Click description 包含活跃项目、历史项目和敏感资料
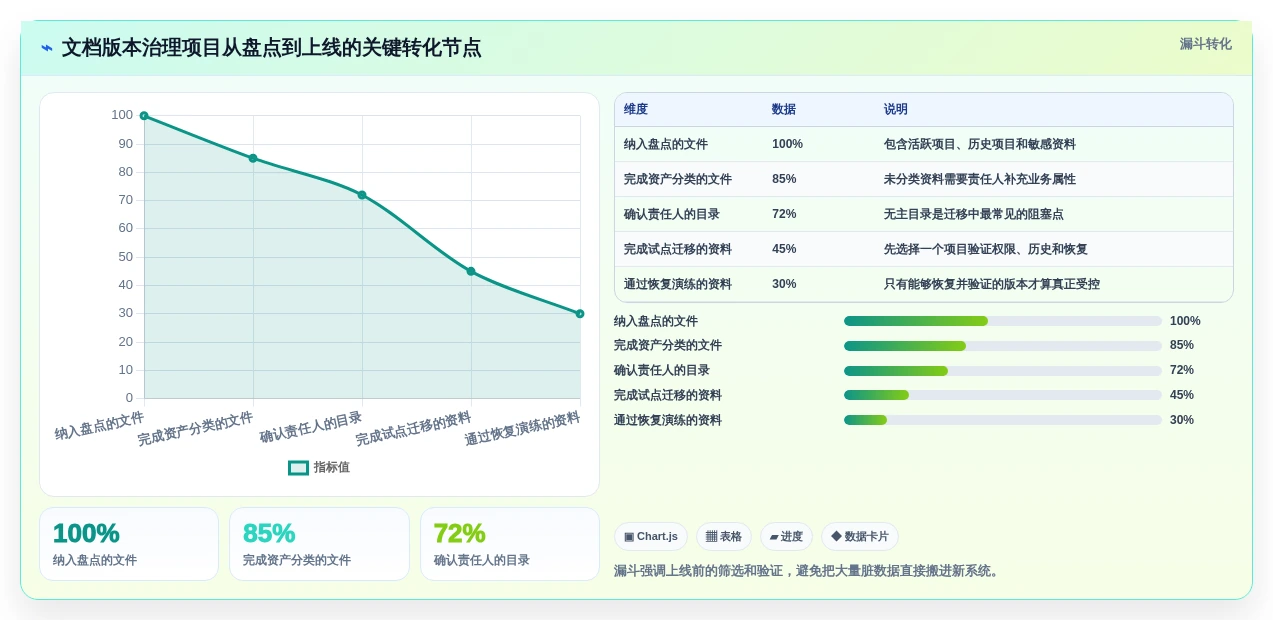The height and width of the screenshot is (620, 1273). [980, 144]
